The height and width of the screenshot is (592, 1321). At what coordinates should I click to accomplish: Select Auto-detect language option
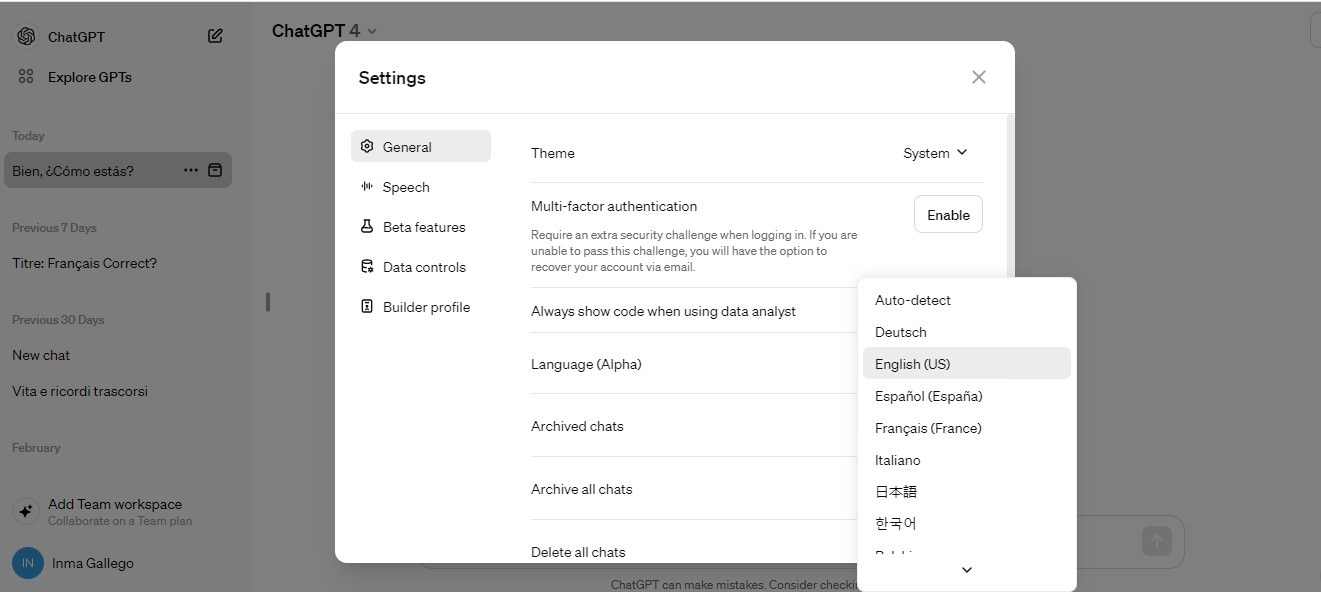[x=967, y=300]
